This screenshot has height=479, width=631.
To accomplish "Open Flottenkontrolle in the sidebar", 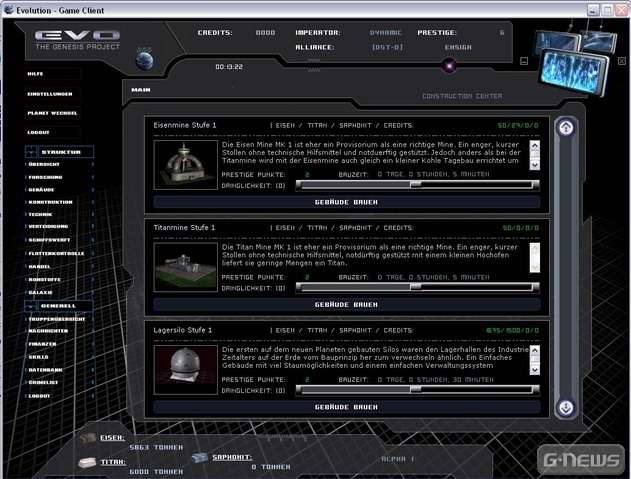I will [x=56, y=254].
